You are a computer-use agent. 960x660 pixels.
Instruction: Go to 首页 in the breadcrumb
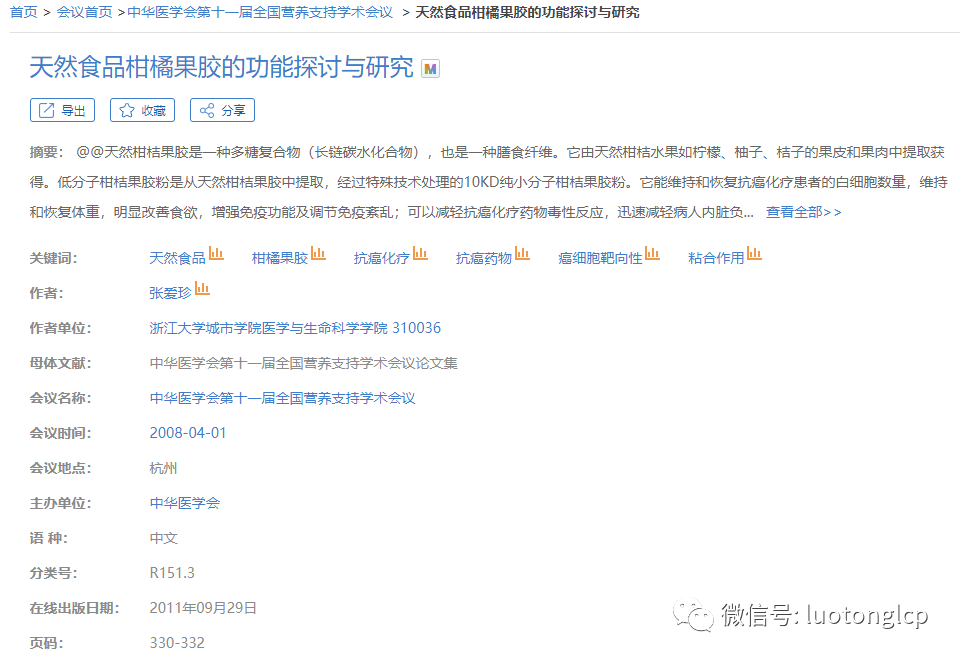[x=24, y=12]
